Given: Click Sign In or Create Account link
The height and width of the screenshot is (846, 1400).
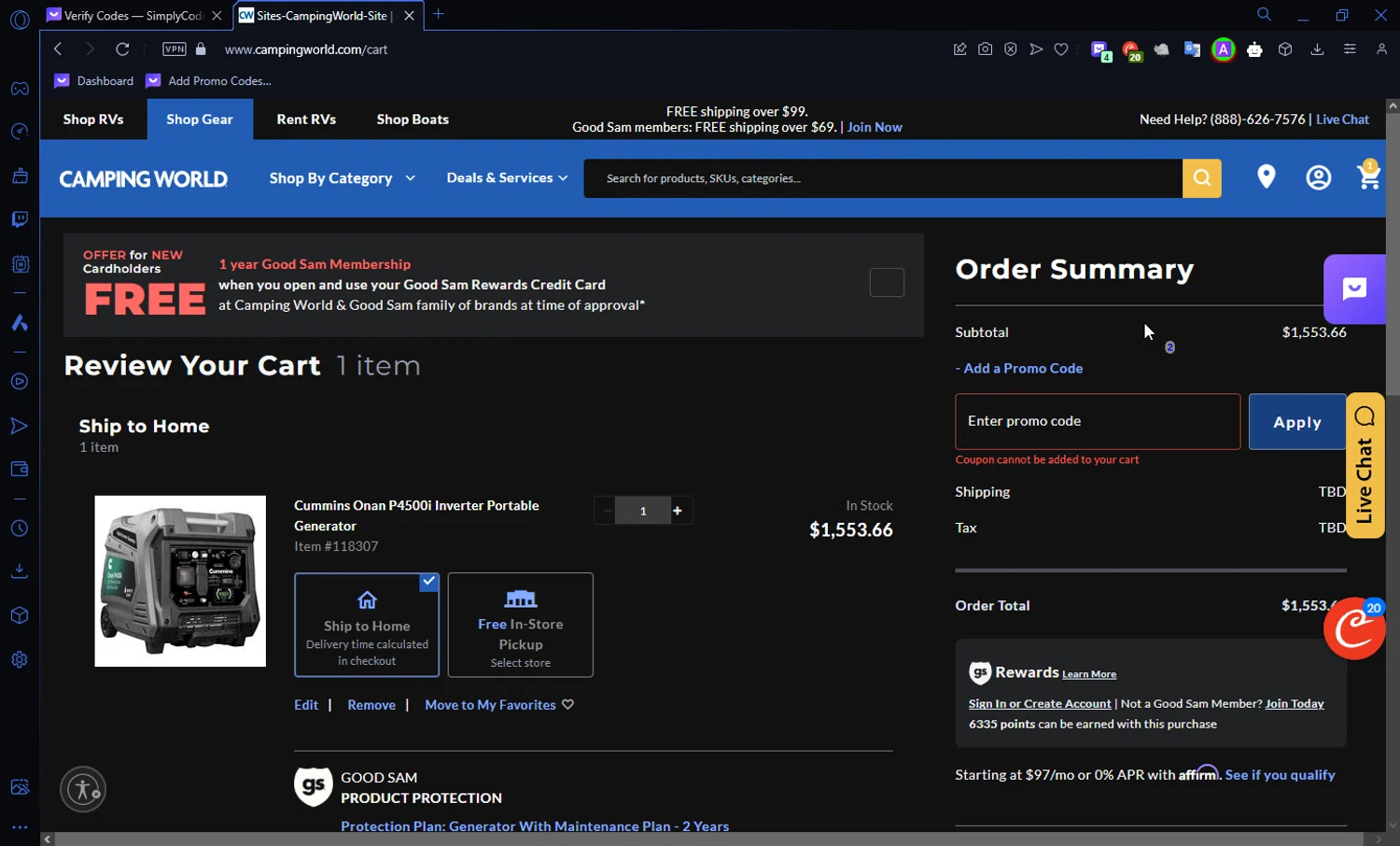Looking at the screenshot, I should point(1040,704).
